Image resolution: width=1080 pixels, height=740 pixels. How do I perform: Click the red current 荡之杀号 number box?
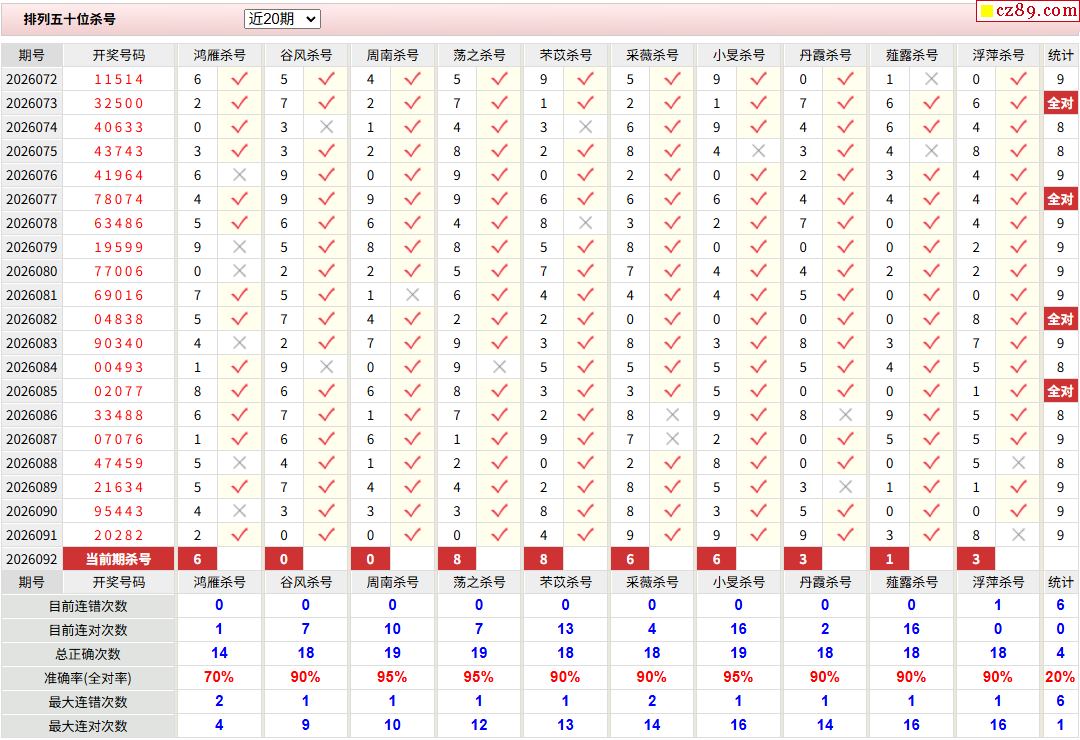tap(457, 559)
